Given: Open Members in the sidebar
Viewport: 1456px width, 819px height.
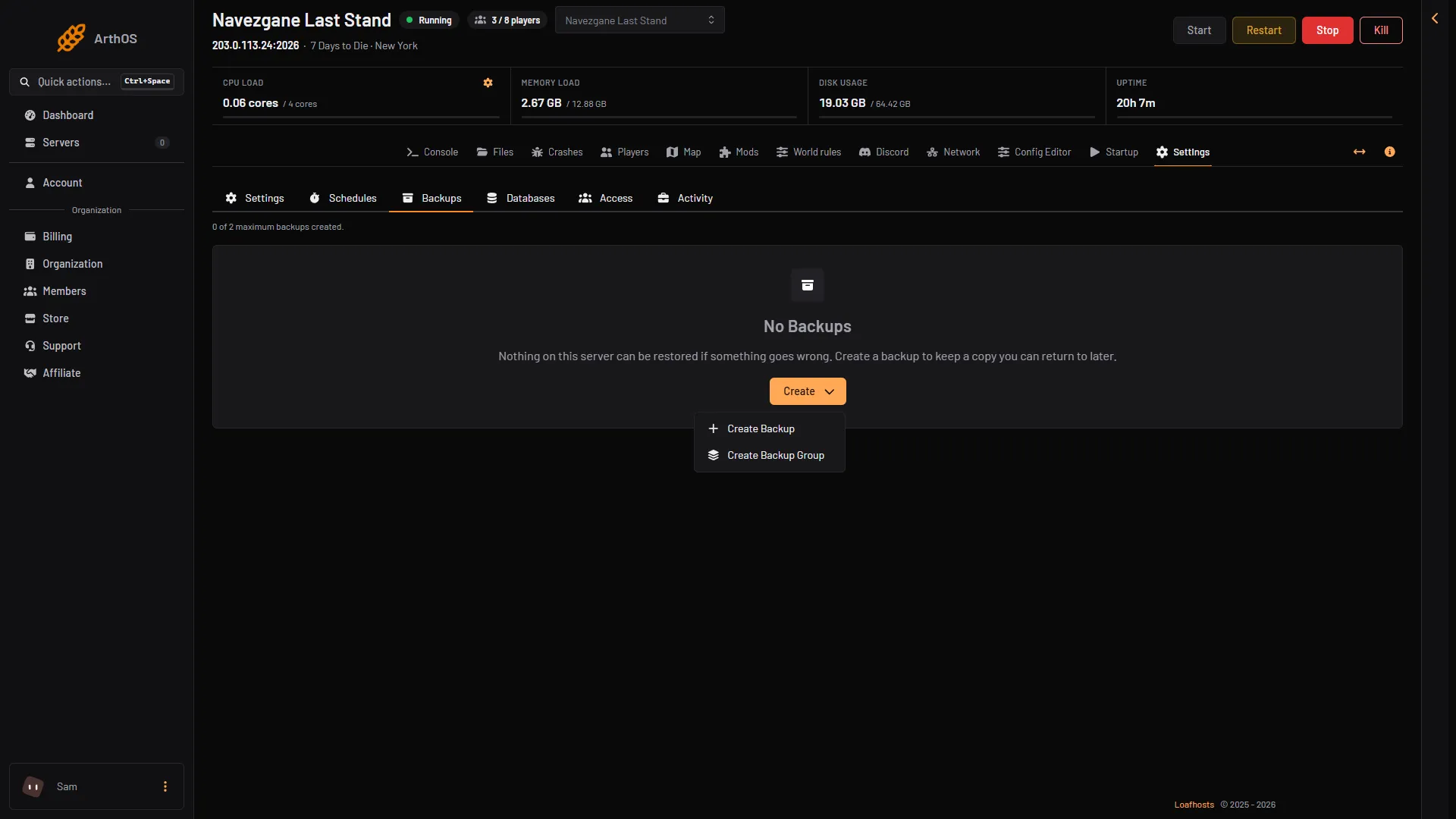Looking at the screenshot, I should [96, 291].
